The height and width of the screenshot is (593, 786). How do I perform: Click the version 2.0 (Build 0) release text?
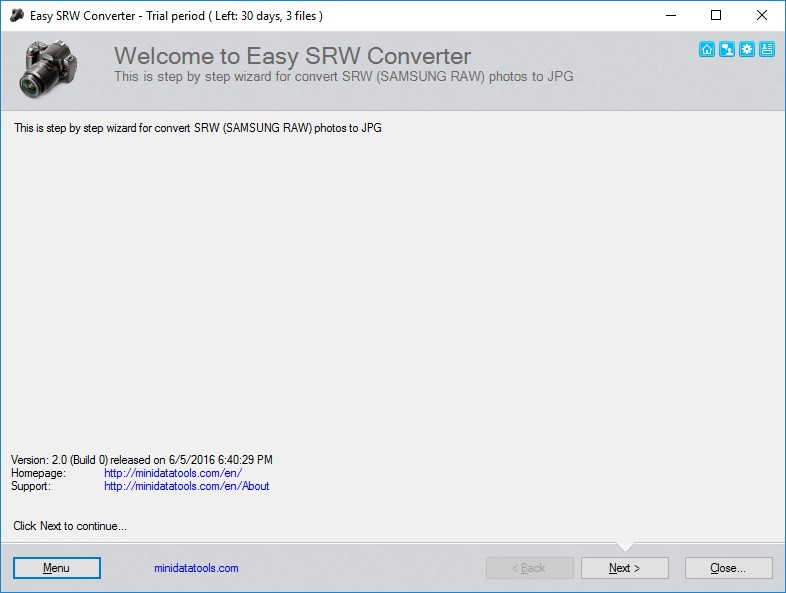point(142,460)
